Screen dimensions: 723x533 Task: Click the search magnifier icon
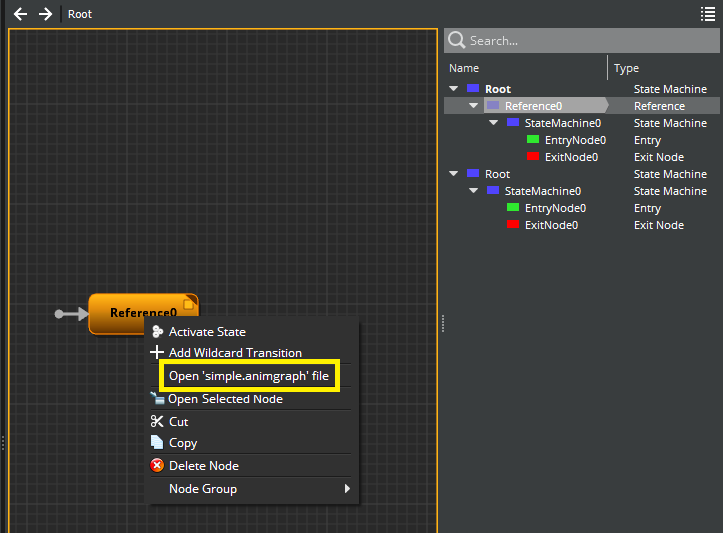pos(456,40)
